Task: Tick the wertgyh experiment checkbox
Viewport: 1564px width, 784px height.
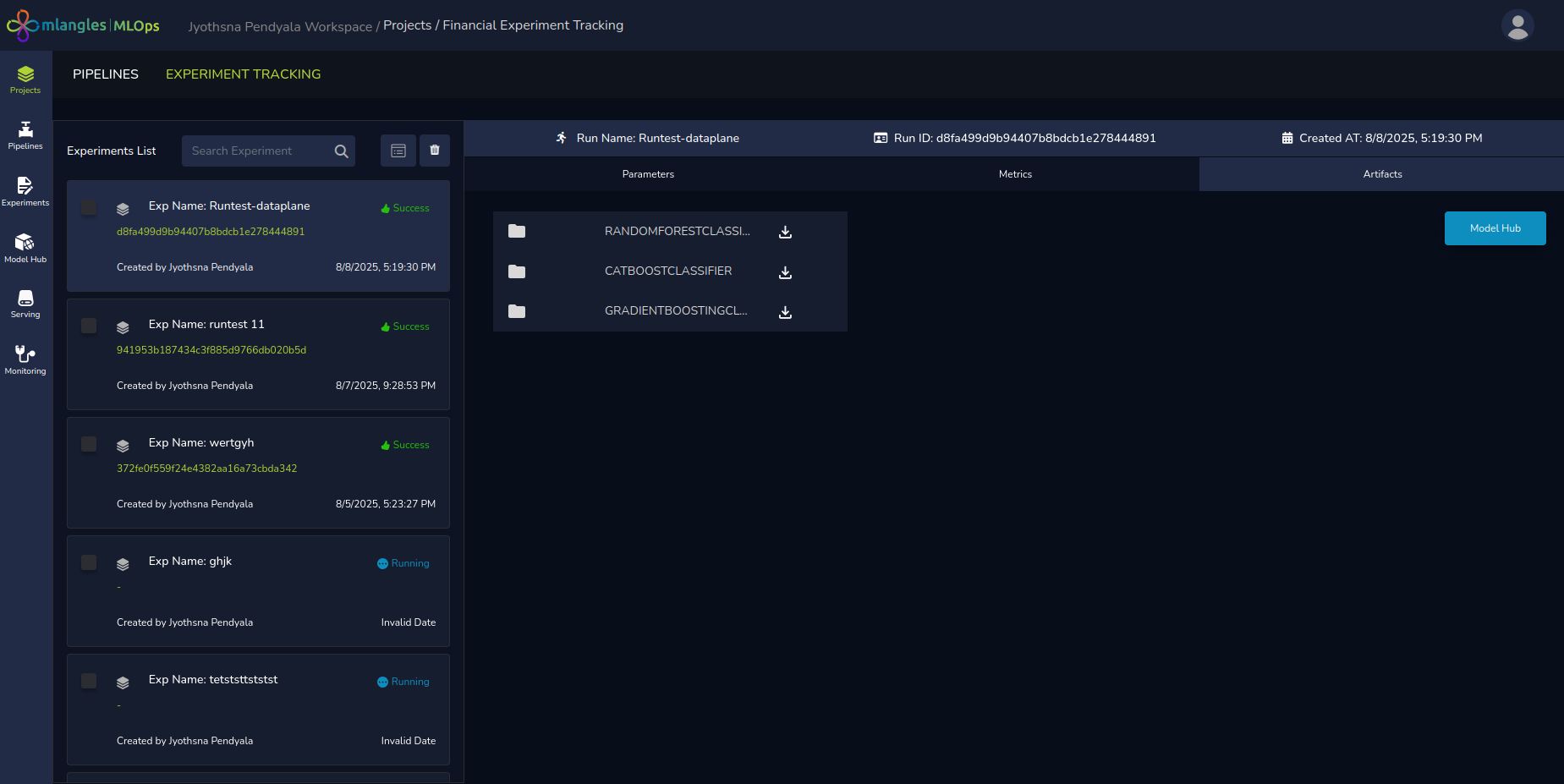Action: (89, 444)
